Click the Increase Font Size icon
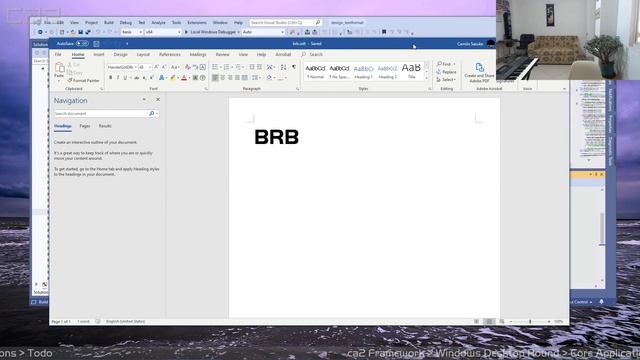 tap(156, 67)
